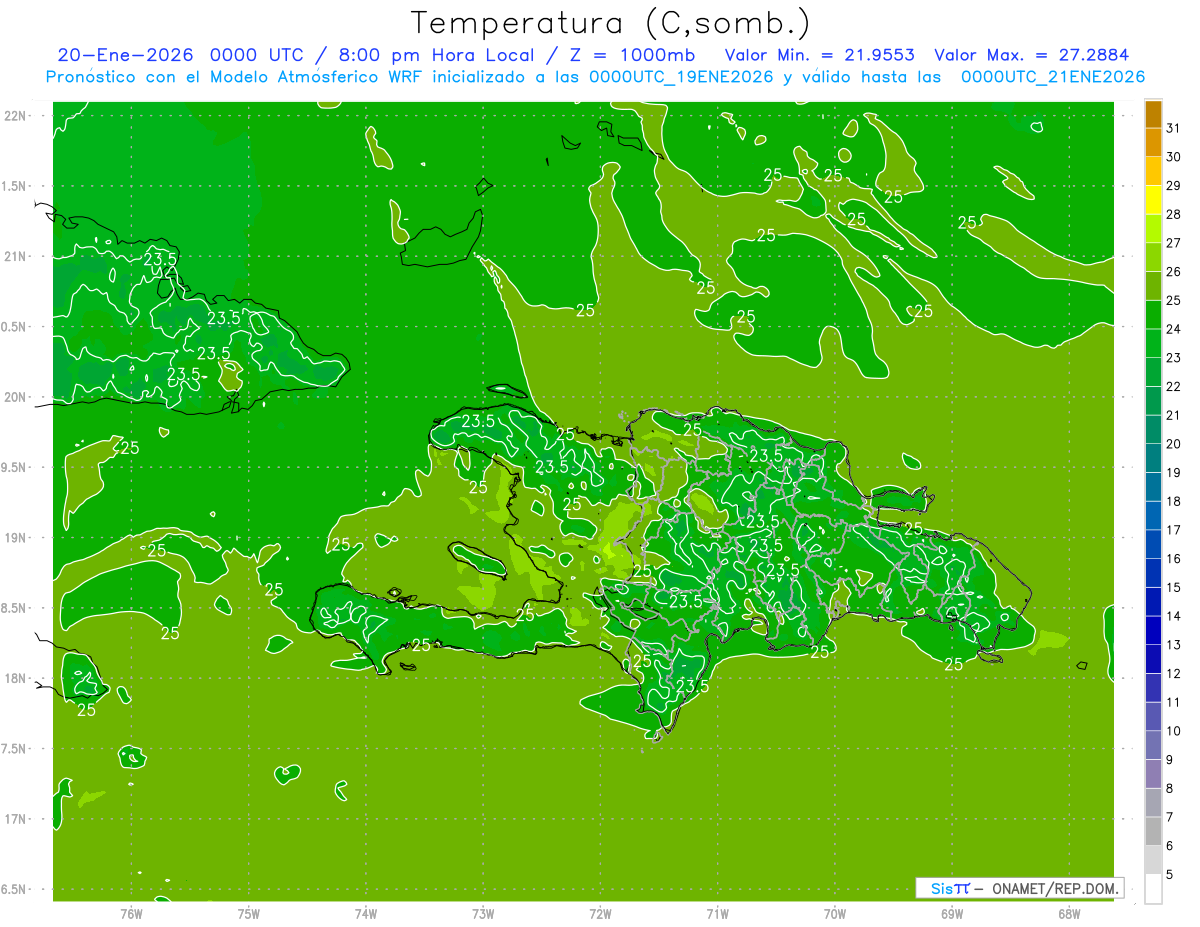Viewport: 1200px width, 927px height.
Task: Click the '20N' latitude axis label
Action: 14,397
